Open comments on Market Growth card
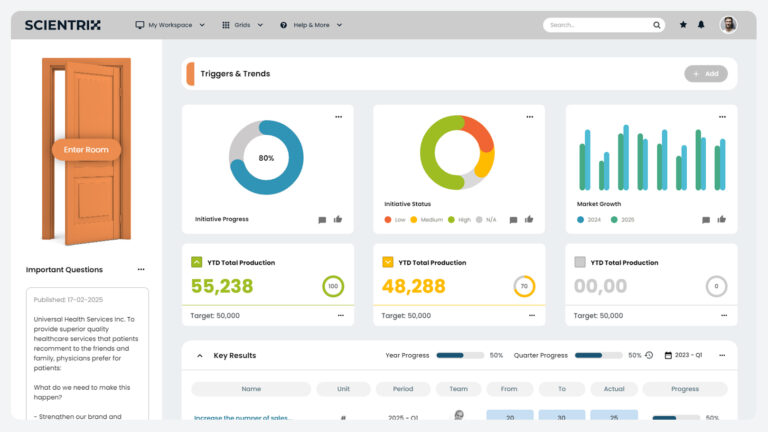This screenshot has width=768, height=432. coord(705,219)
